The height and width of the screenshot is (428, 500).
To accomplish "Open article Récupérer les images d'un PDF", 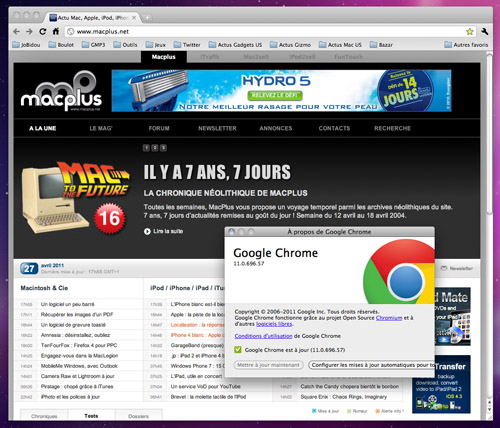I will (77, 315).
